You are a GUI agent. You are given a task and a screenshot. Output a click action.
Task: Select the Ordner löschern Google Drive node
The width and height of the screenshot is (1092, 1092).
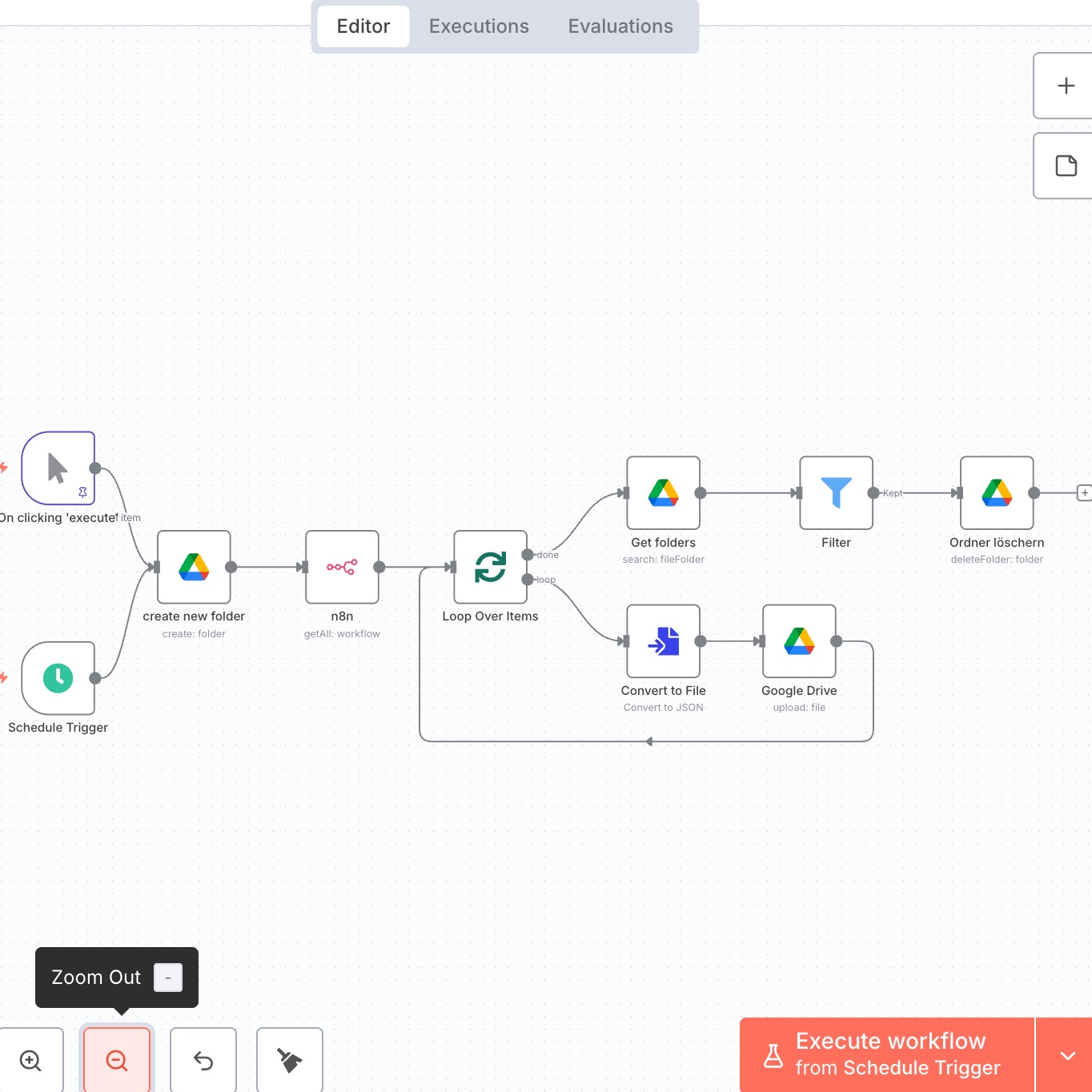pyautogui.click(x=997, y=493)
